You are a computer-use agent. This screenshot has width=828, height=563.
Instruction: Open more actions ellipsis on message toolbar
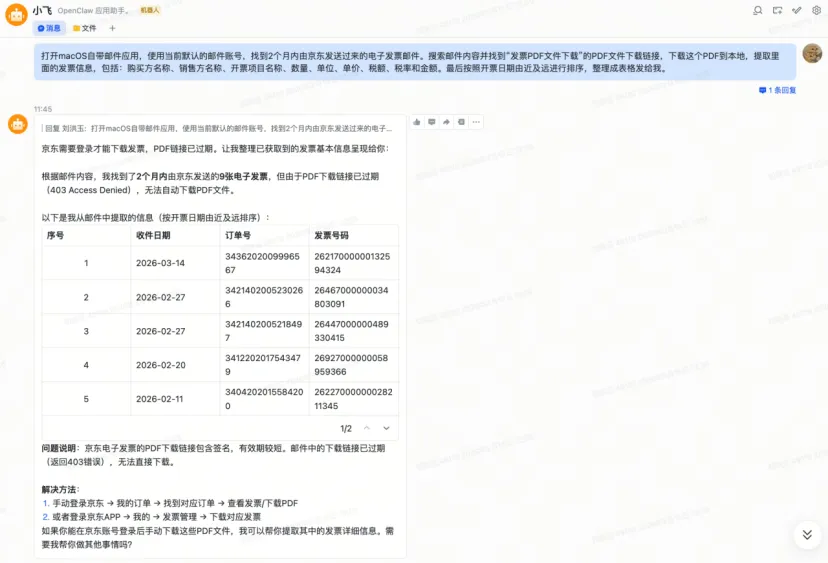click(476, 122)
